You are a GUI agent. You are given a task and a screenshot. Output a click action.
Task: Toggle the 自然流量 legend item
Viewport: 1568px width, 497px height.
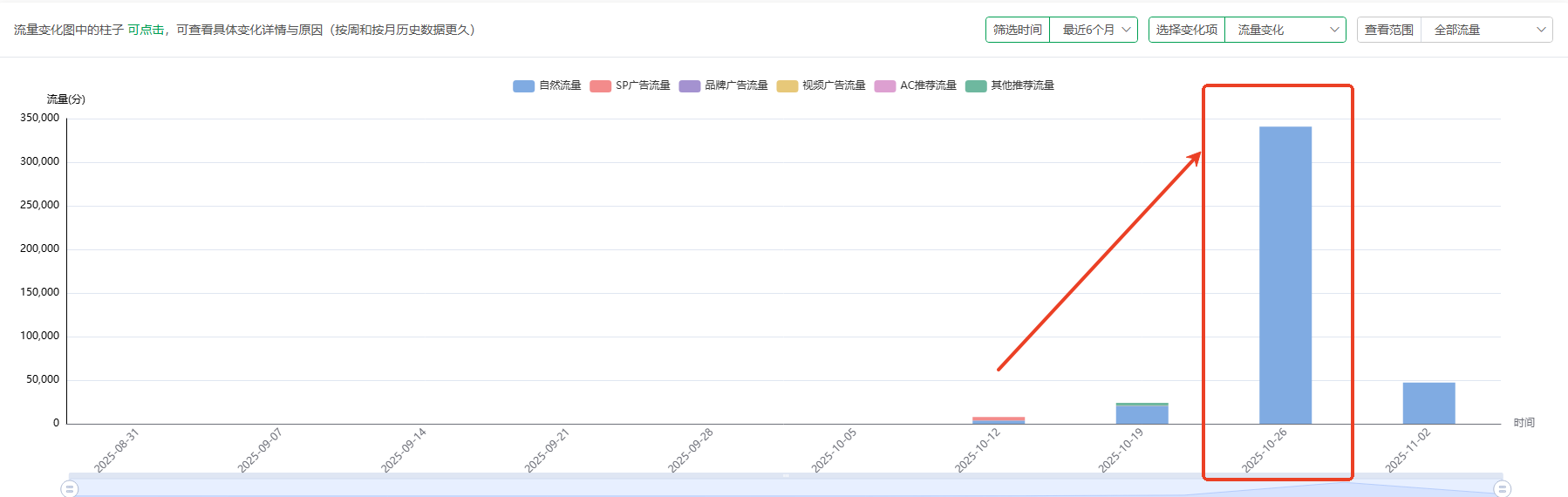pyautogui.click(x=547, y=85)
